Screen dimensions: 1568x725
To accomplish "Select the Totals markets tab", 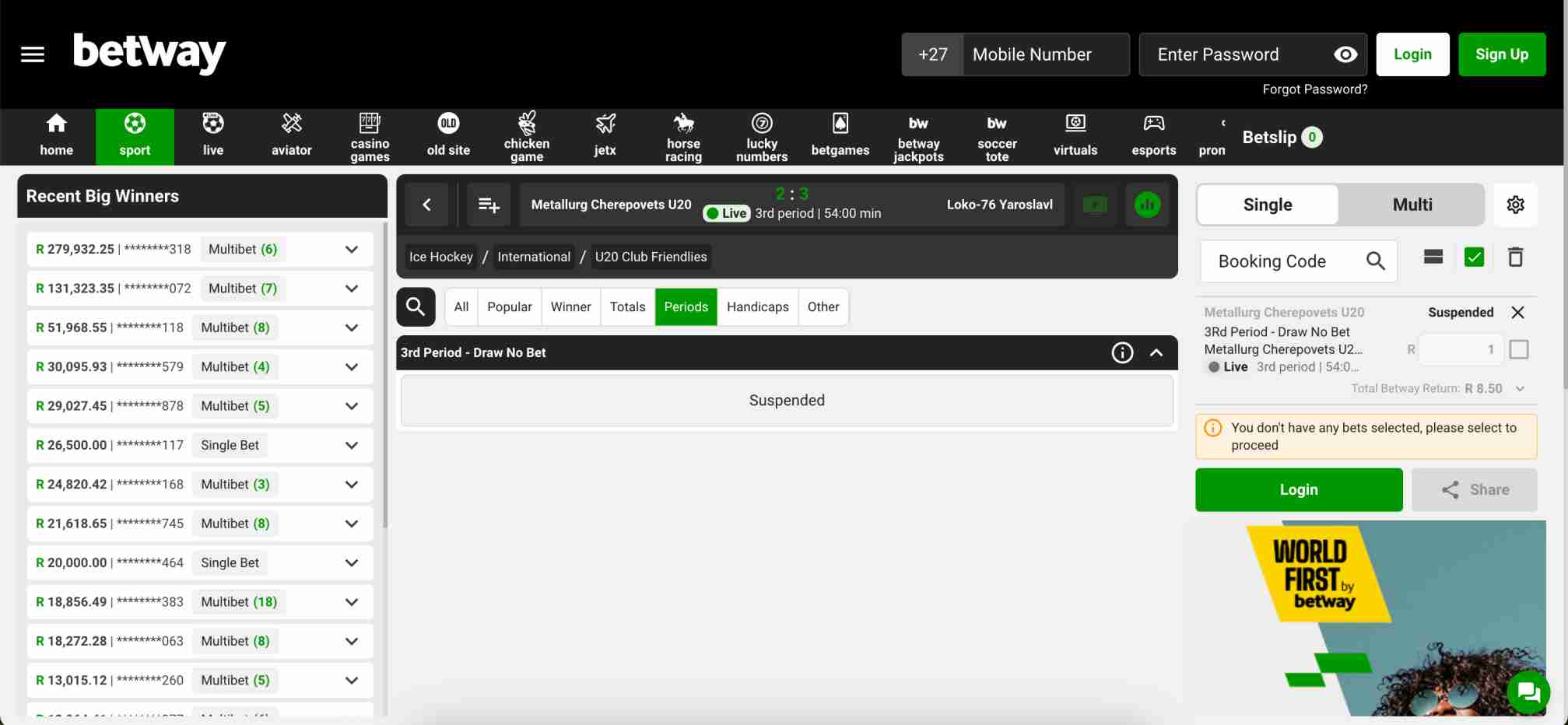I will [628, 306].
